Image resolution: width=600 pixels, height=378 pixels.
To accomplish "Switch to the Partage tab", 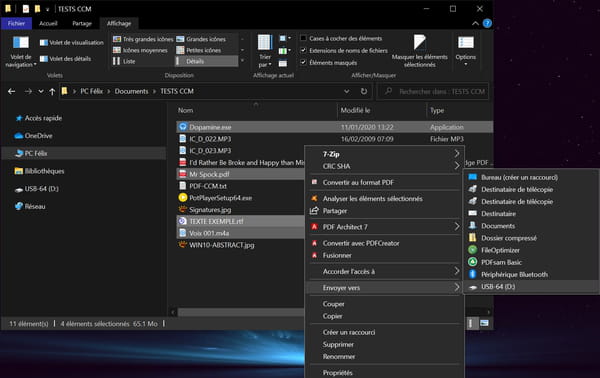I will (82, 23).
